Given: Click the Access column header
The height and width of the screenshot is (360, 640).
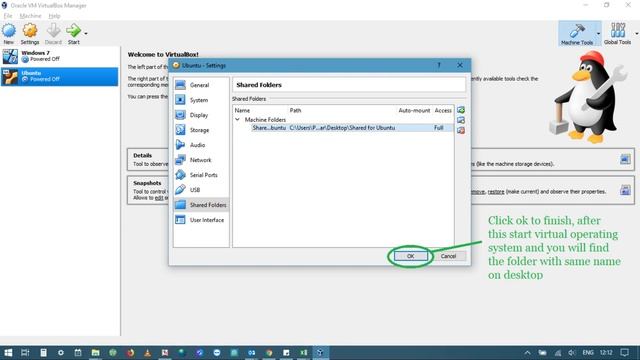Looking at the screenshot, I should (443, 111).
